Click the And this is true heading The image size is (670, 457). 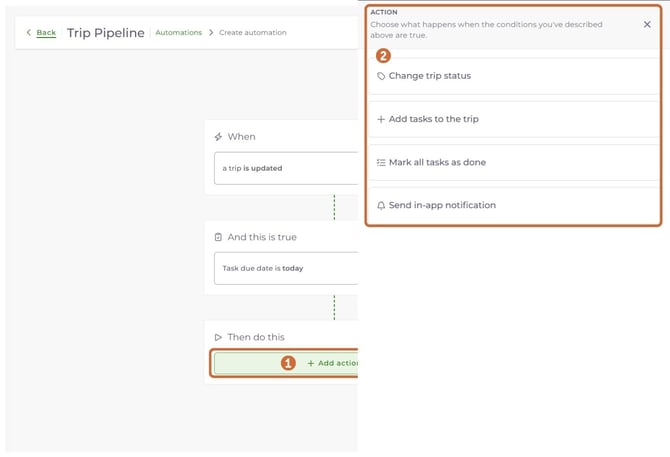coord(262,237)
